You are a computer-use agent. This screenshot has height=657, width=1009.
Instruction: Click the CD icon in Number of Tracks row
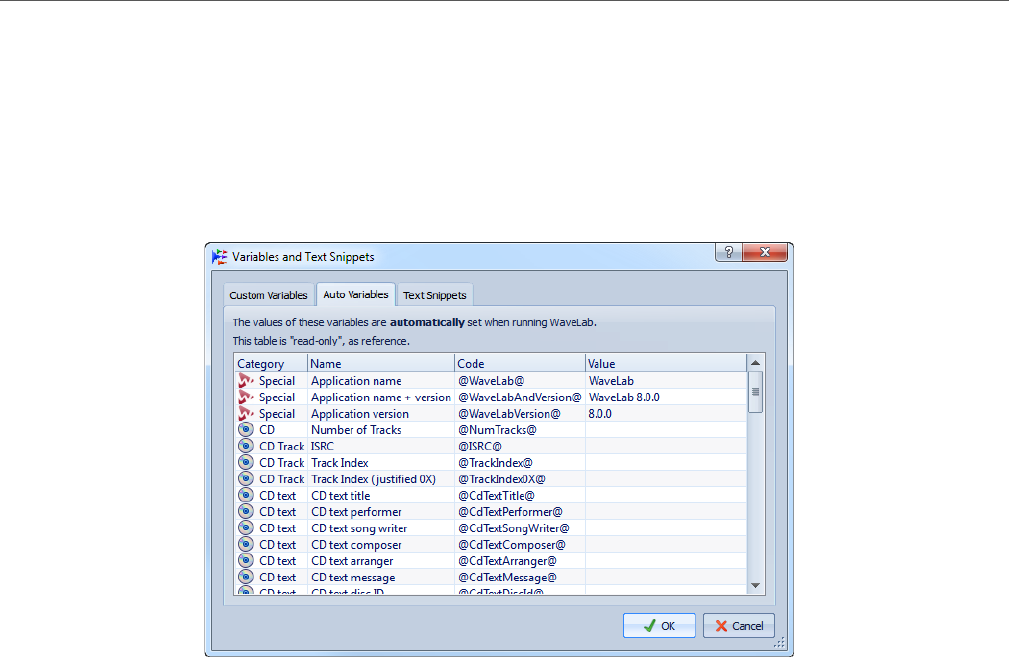click(x=246, y=430)
